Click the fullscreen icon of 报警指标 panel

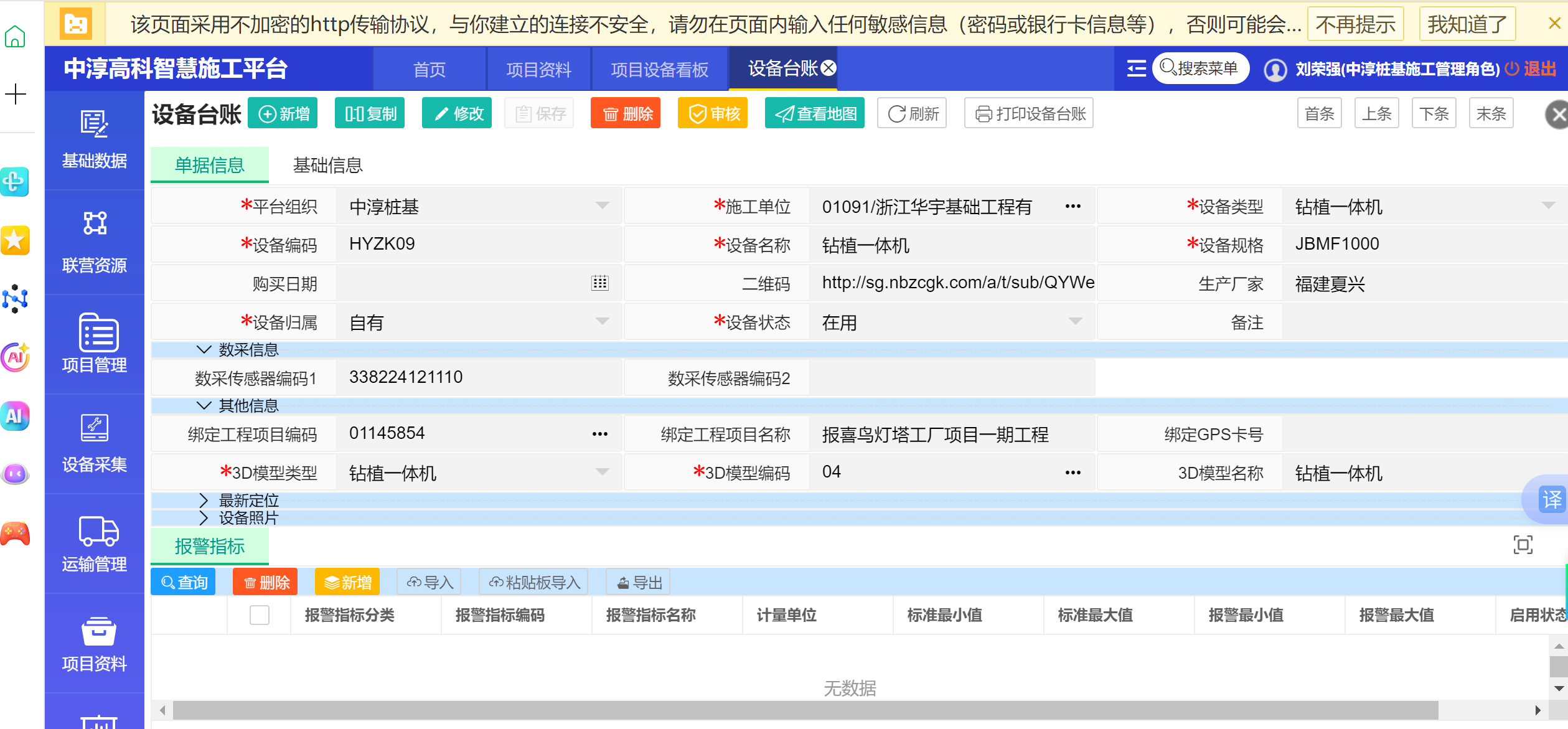pyautogui.click(x=1523, y=545)
